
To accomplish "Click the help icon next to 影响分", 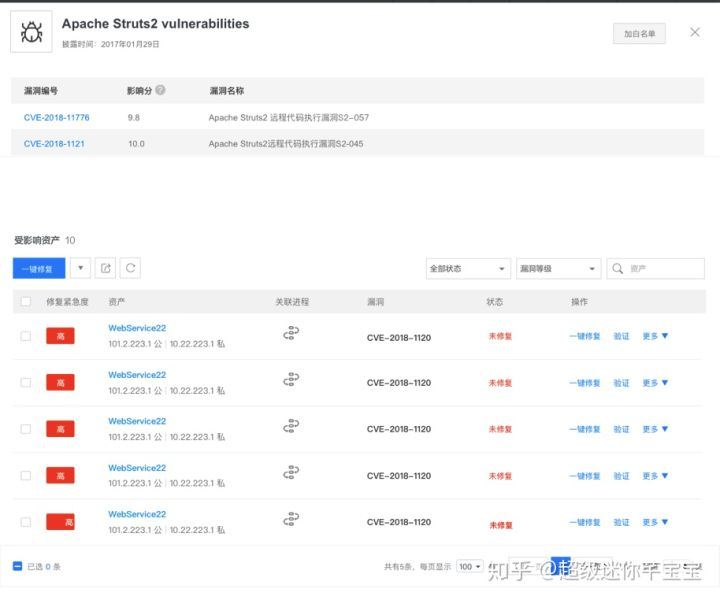I will pos(160,90).
